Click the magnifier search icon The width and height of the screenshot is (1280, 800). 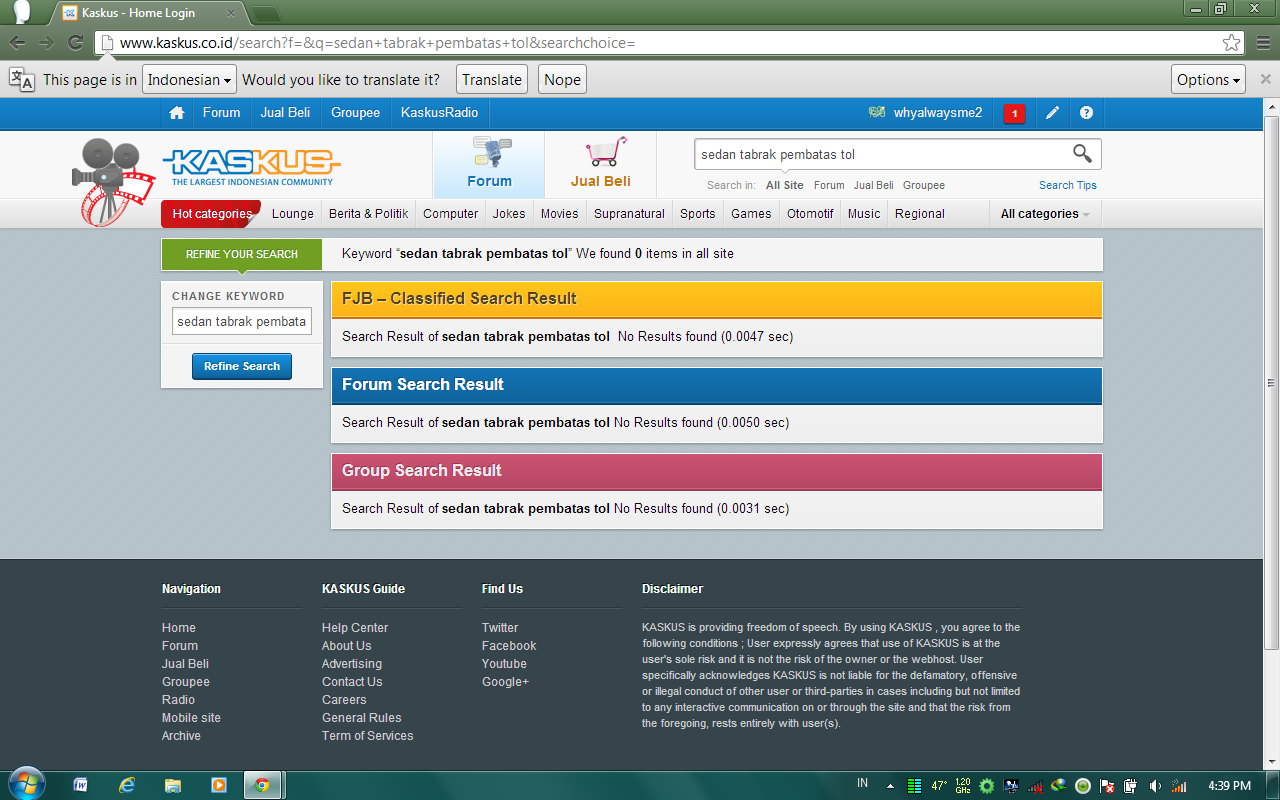(1082, 153)
